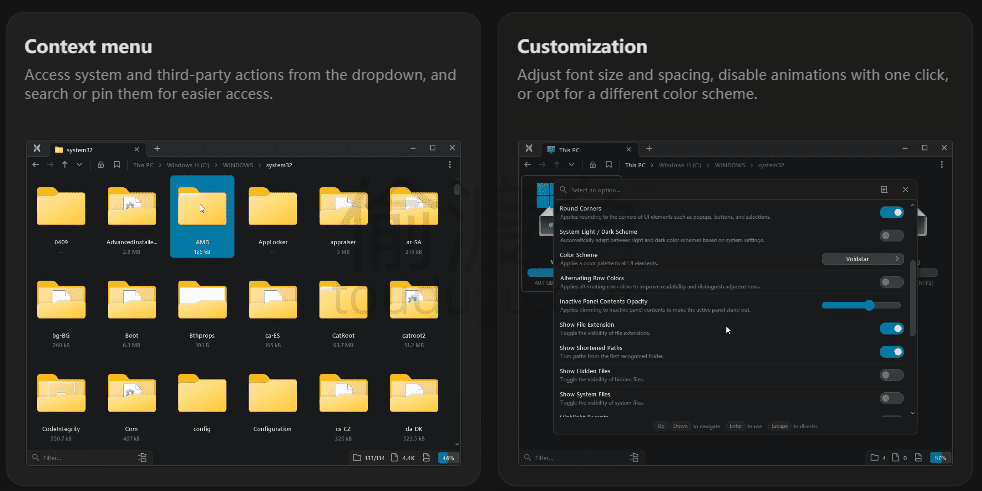Open history chevron in the This PC window
The height and width of the screenshot is (491, 982).
point(571,165)
